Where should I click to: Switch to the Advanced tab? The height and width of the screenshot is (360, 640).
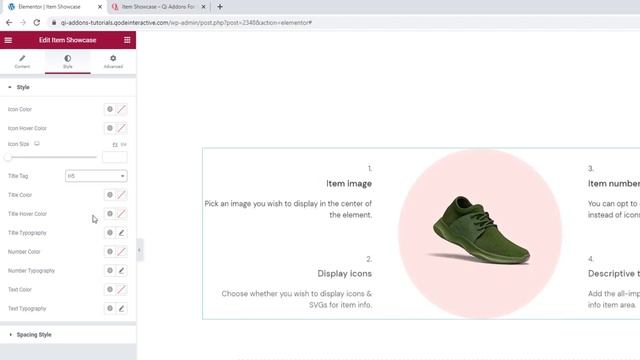point(113,62)
